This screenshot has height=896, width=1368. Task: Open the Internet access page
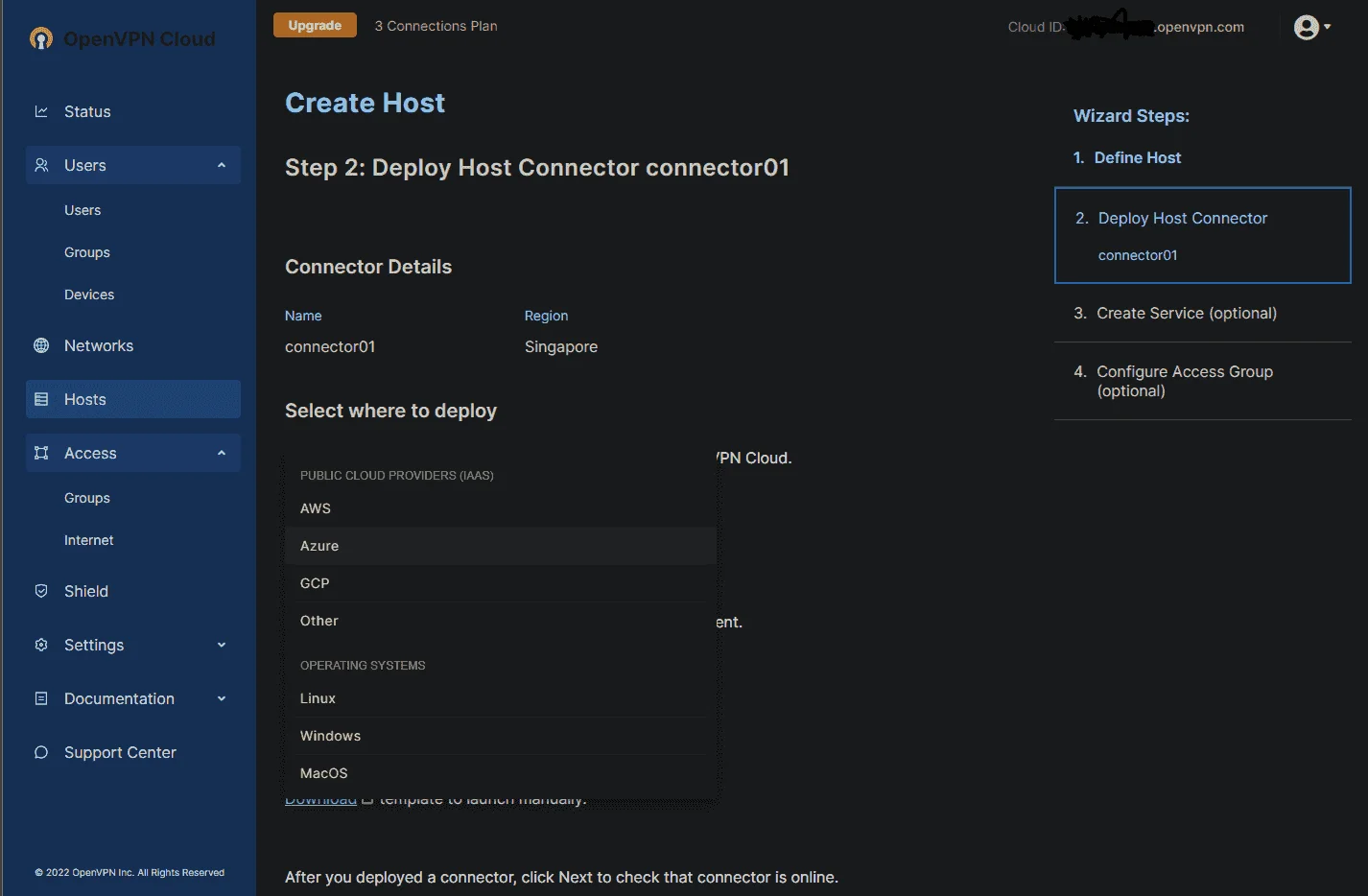coord(89,540)
